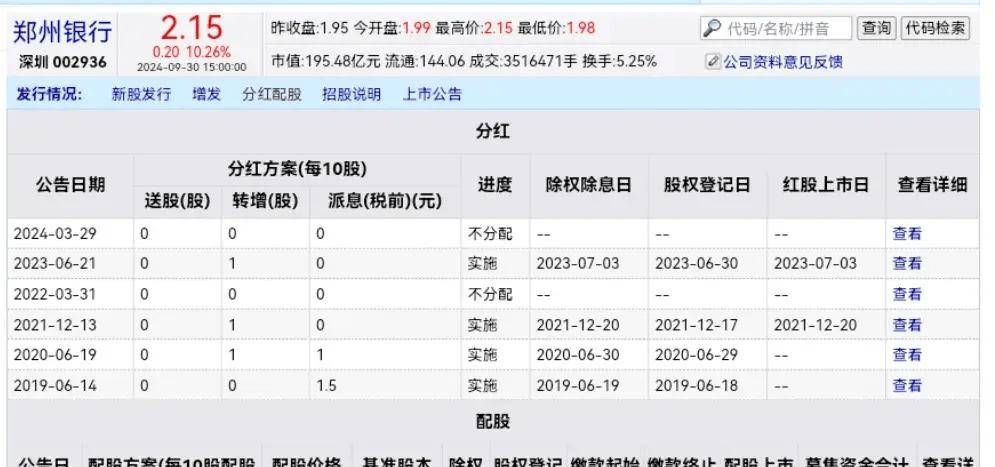Image resolution: width=995 pixels, height=467 pixels.
Task: Click the 派息(税前)(元) column header
Action: click(x=385, y=201)
